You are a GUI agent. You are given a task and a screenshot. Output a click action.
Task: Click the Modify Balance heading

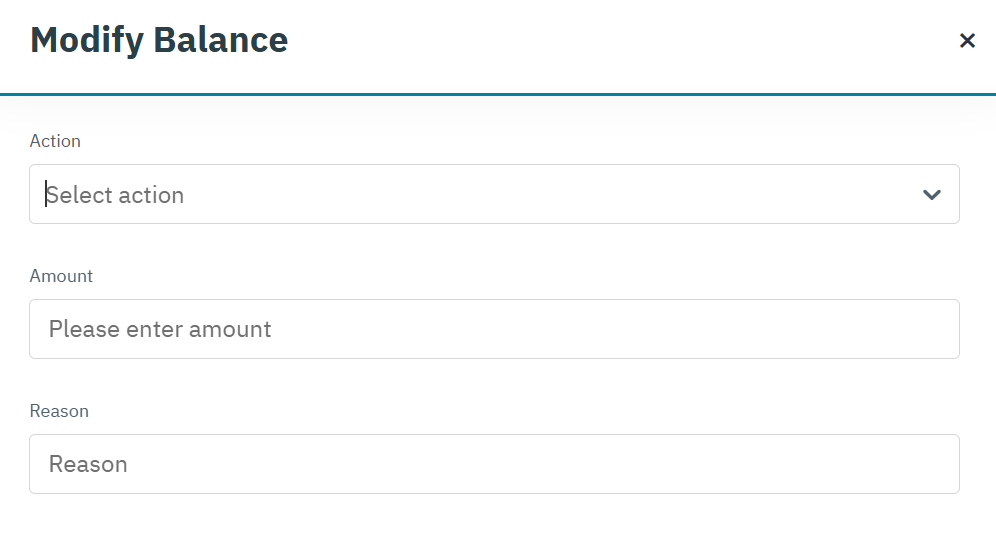159,40
